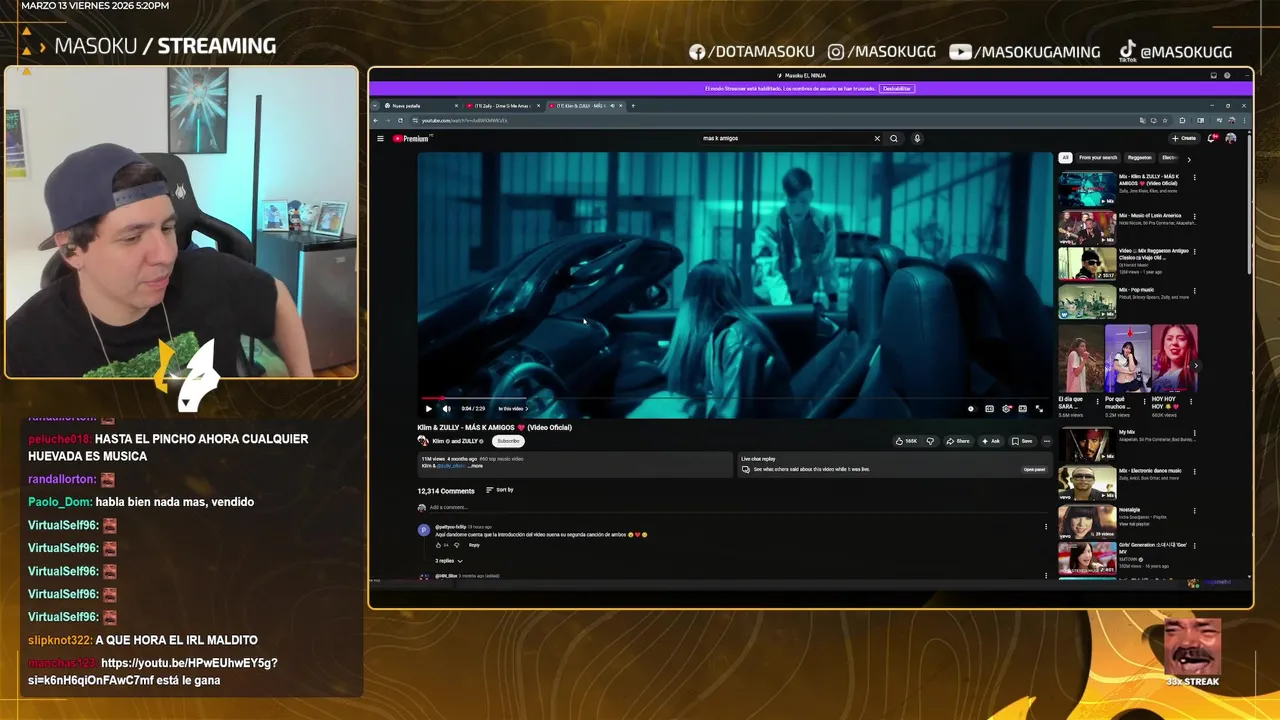Subscribe to the Klim and ZULLY channel
Viewport: 1280px width, 720px height.
(508, 441)
